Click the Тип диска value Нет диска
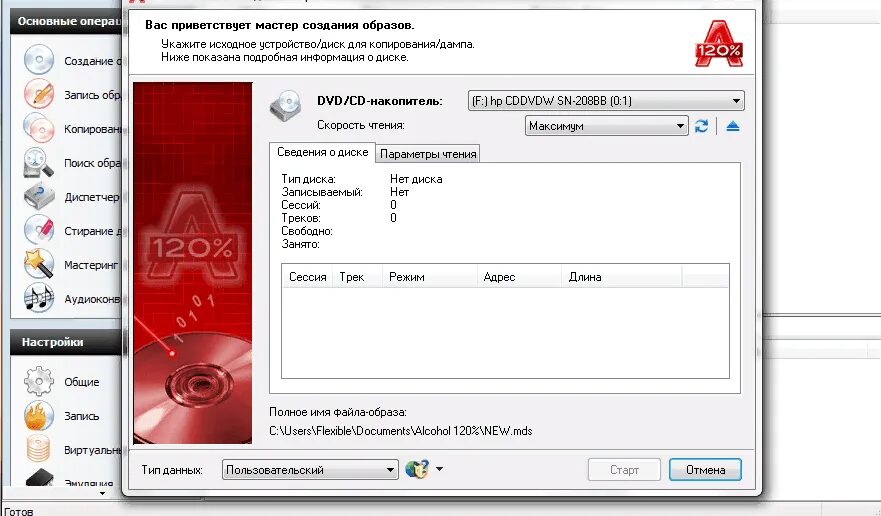This screenshot has height=516, width=881. [x=416, y=179]
